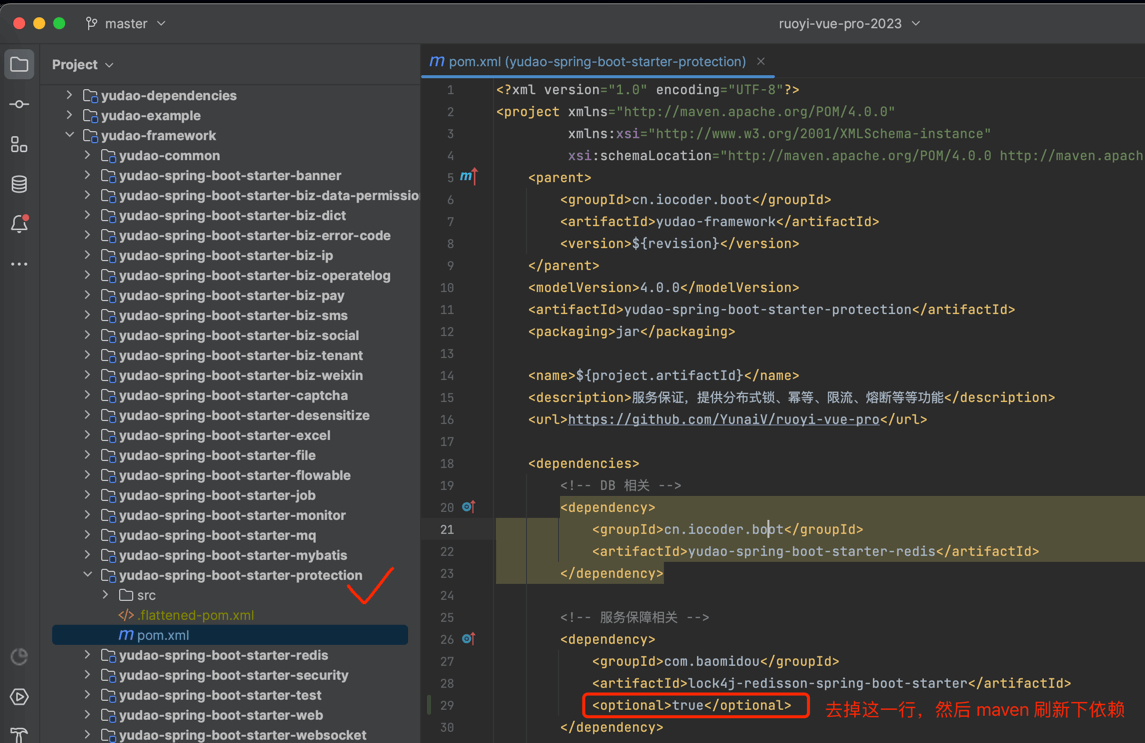Open the Project tool window folder icon

[x=19, y=65]
